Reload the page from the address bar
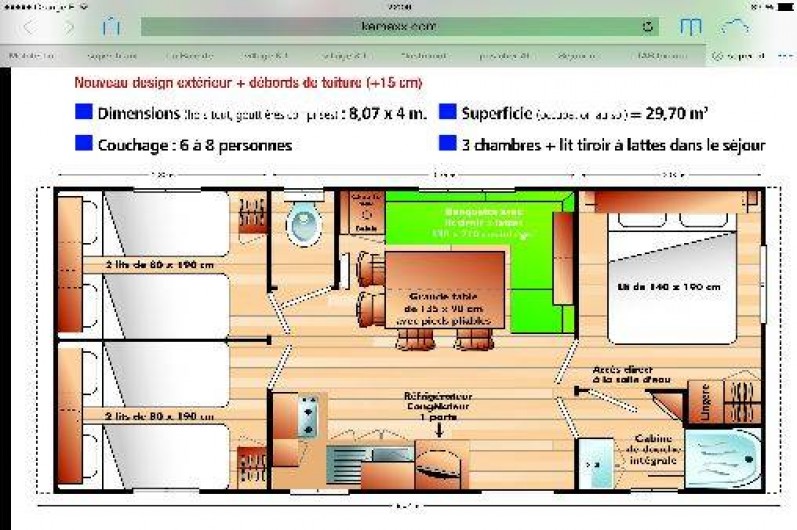Image resolution: width=797 pixels, height=530 pixels. click(648, 27)
